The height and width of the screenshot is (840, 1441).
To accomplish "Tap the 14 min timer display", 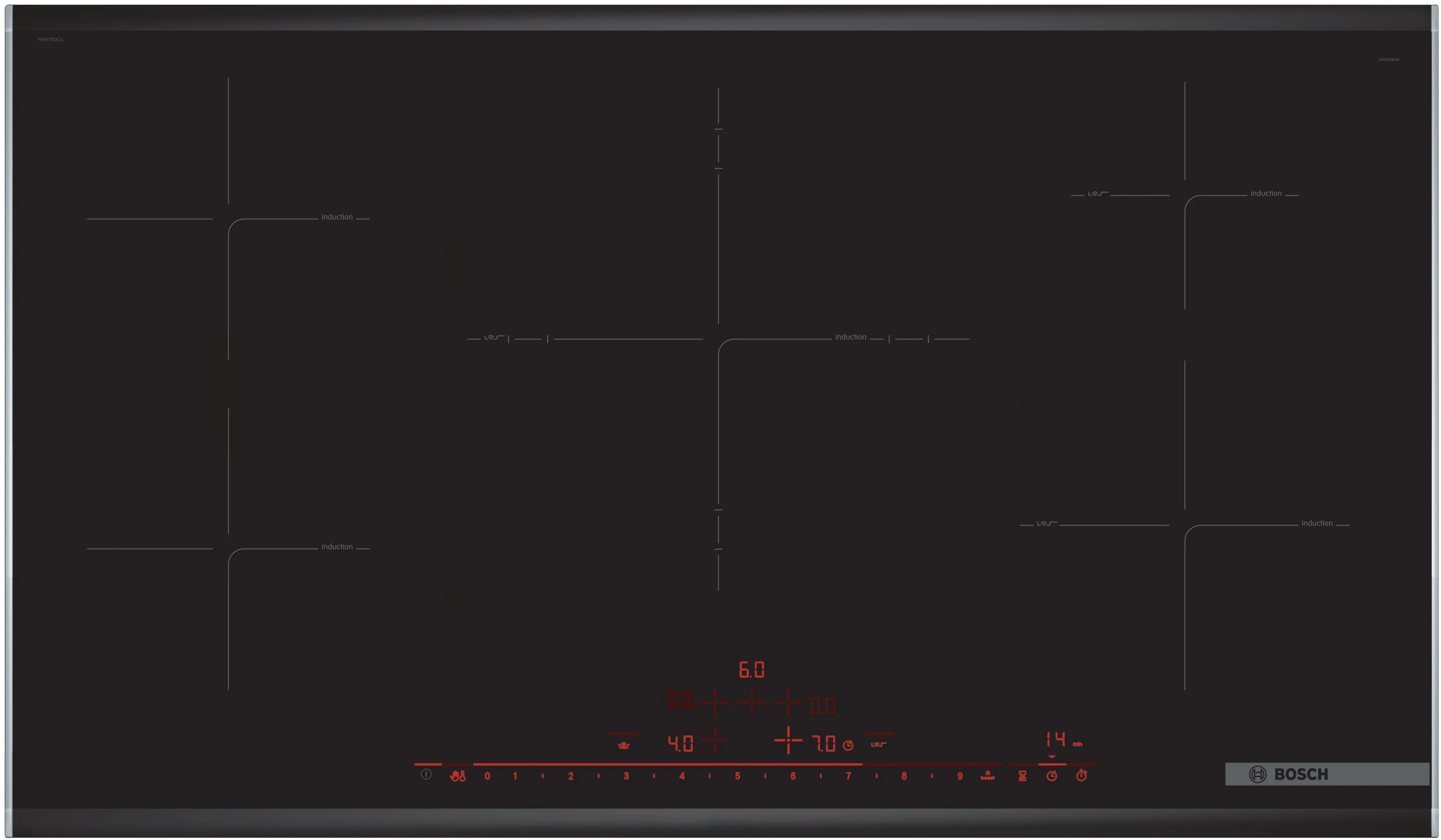I will [1056, 739].
